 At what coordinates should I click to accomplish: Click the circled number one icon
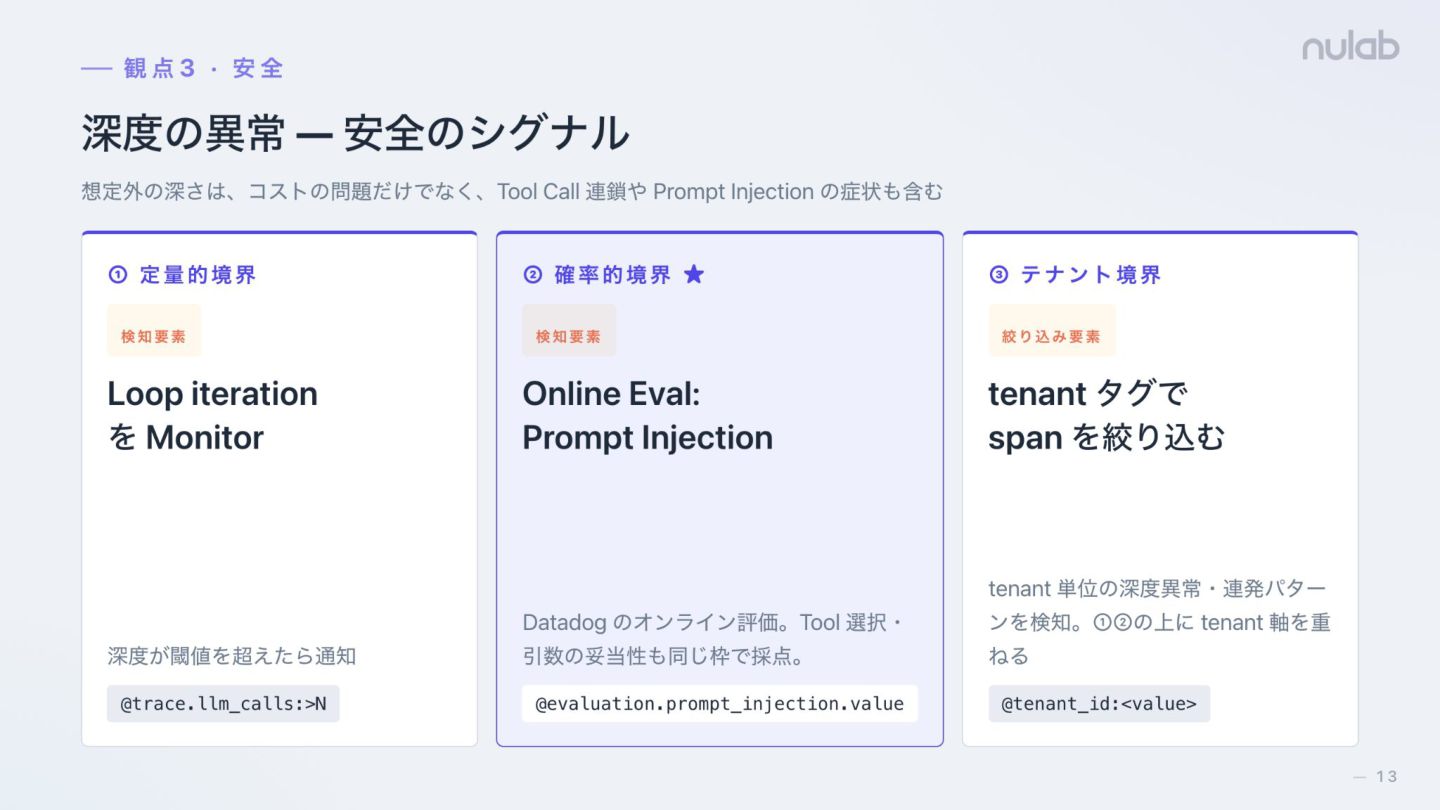(118, 274)
